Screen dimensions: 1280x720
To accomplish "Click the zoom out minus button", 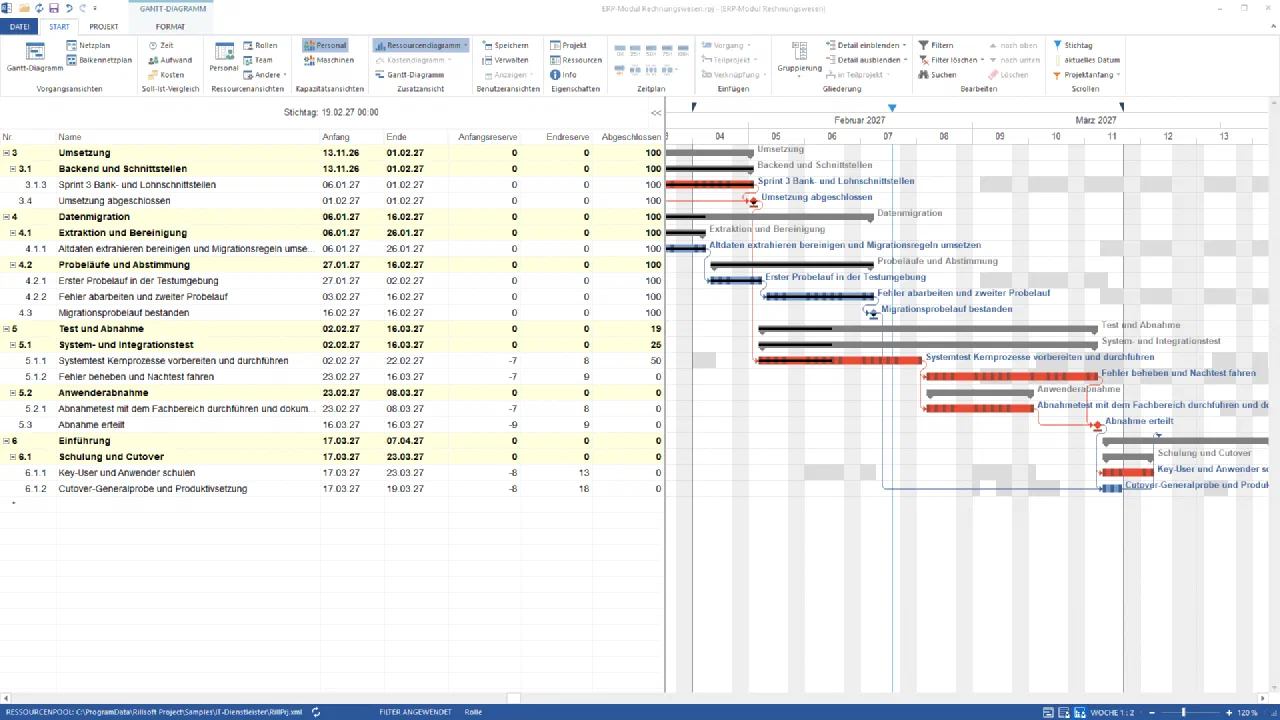I will click(1151, 712).
